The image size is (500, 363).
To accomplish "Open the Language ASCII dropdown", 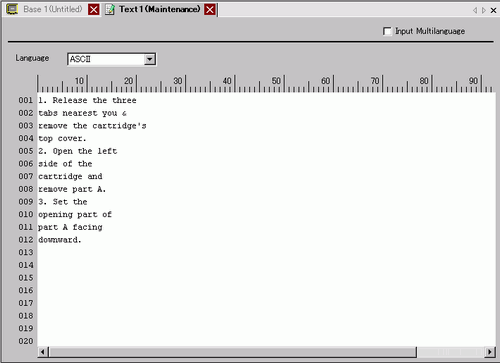I will tap(150, 59).
